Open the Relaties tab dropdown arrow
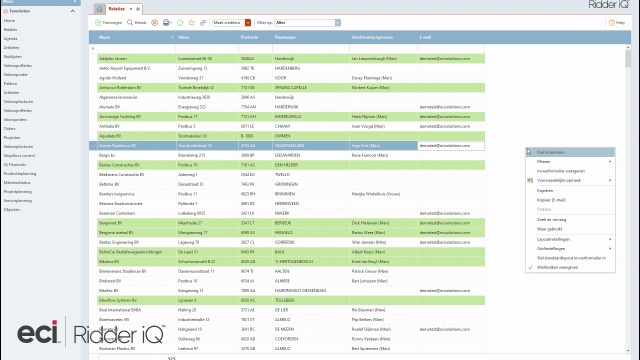The width and height of the screenshot is (640, 360). pyautogui.click(x=131, y=9)
